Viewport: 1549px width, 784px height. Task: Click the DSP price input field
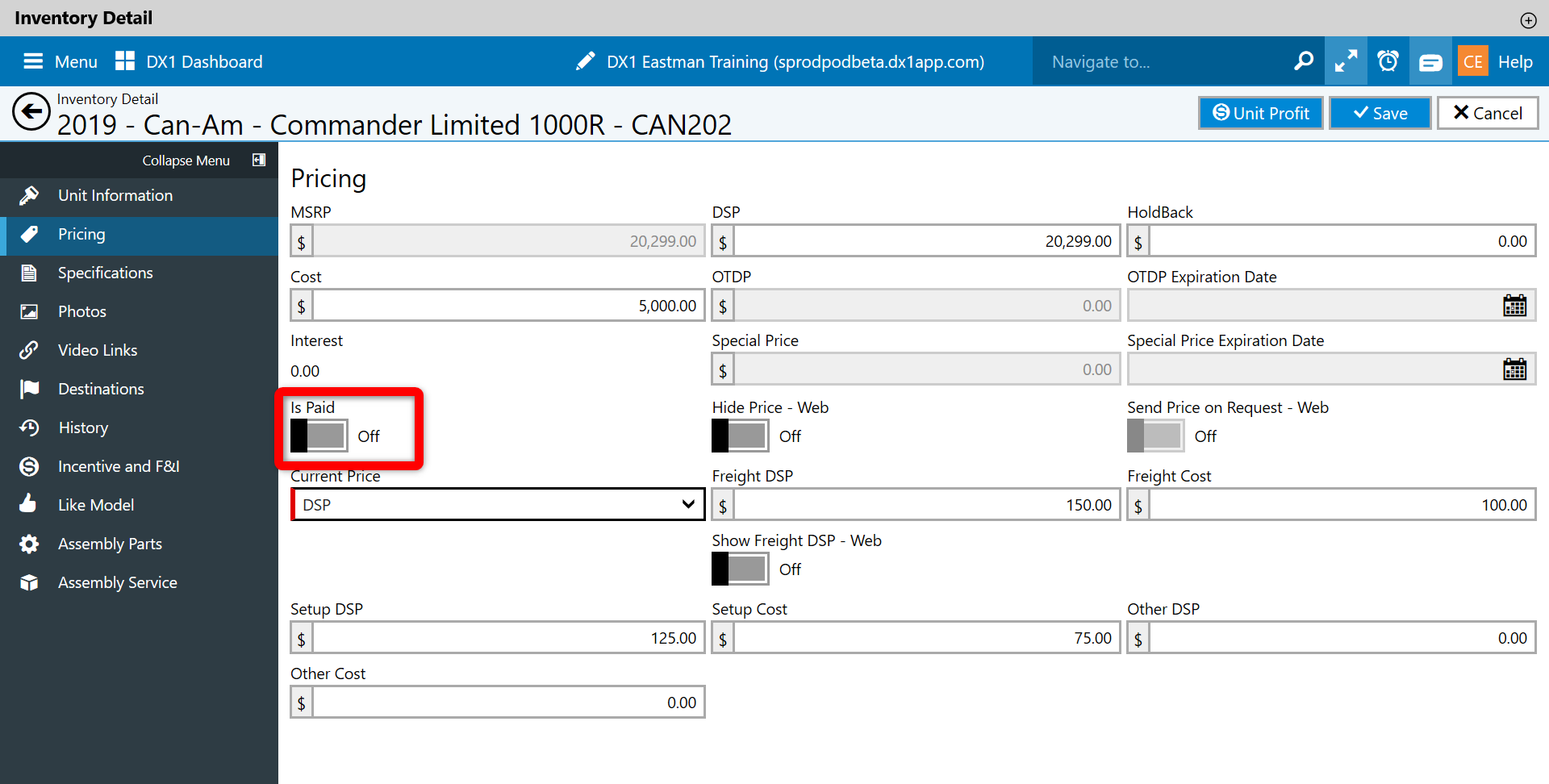(x=926, y=241)
